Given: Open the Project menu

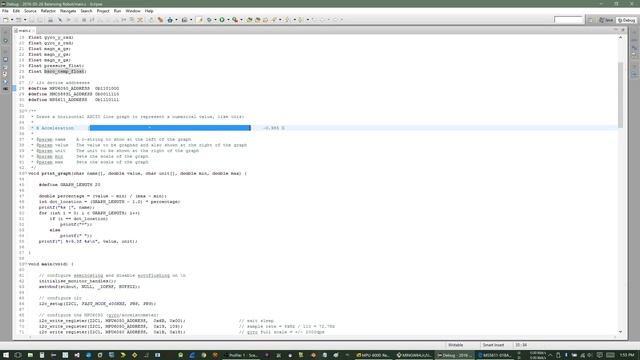Looking at the screenshot, I should pos(103,11).
